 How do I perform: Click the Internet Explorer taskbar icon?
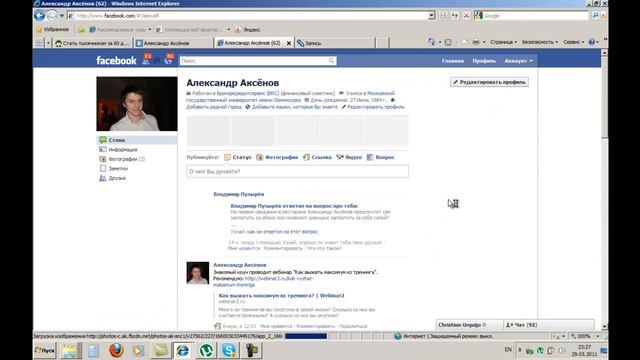(x=182, y=350)
